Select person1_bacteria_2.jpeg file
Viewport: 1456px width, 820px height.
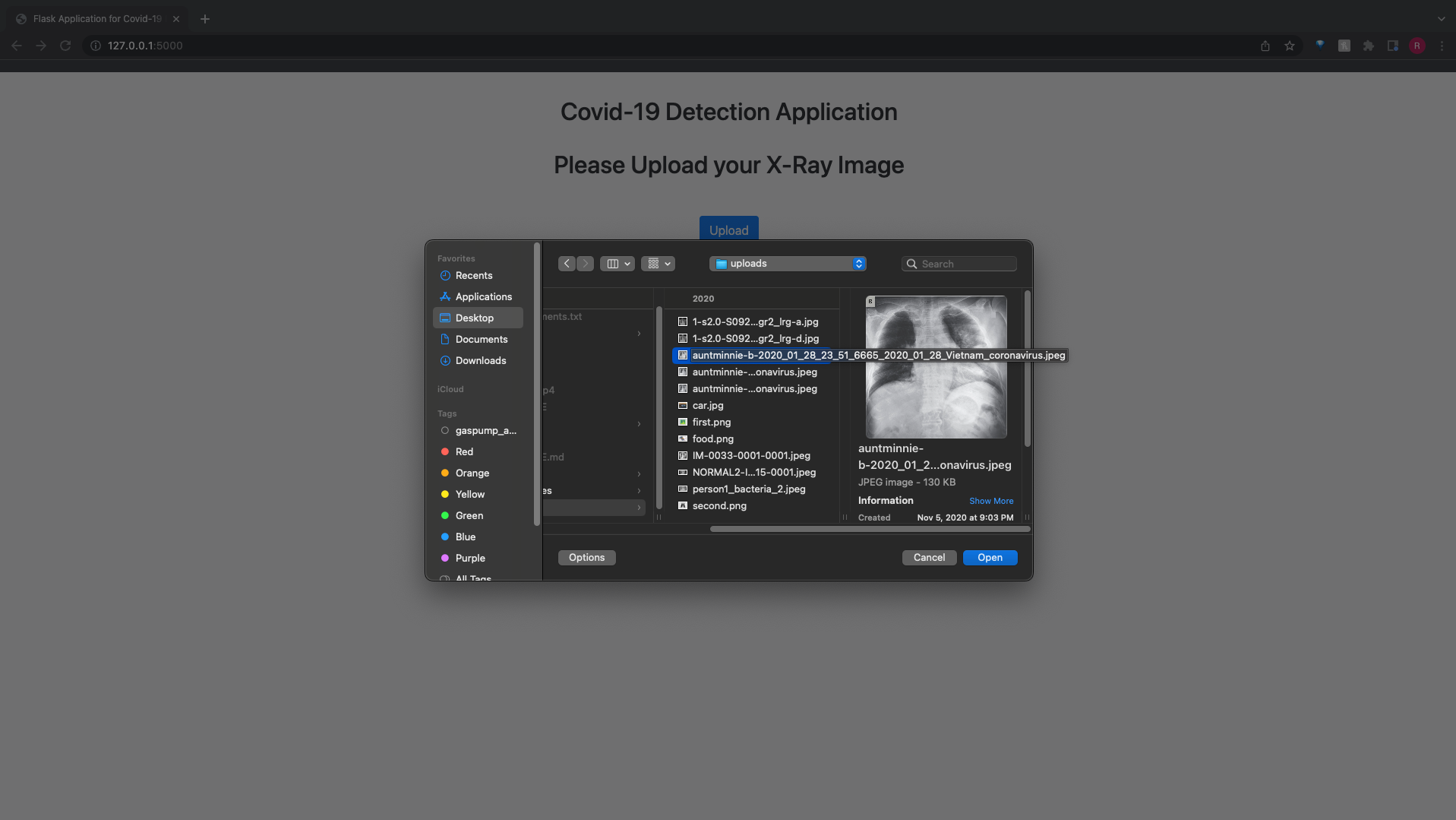[x=753, y=489]
